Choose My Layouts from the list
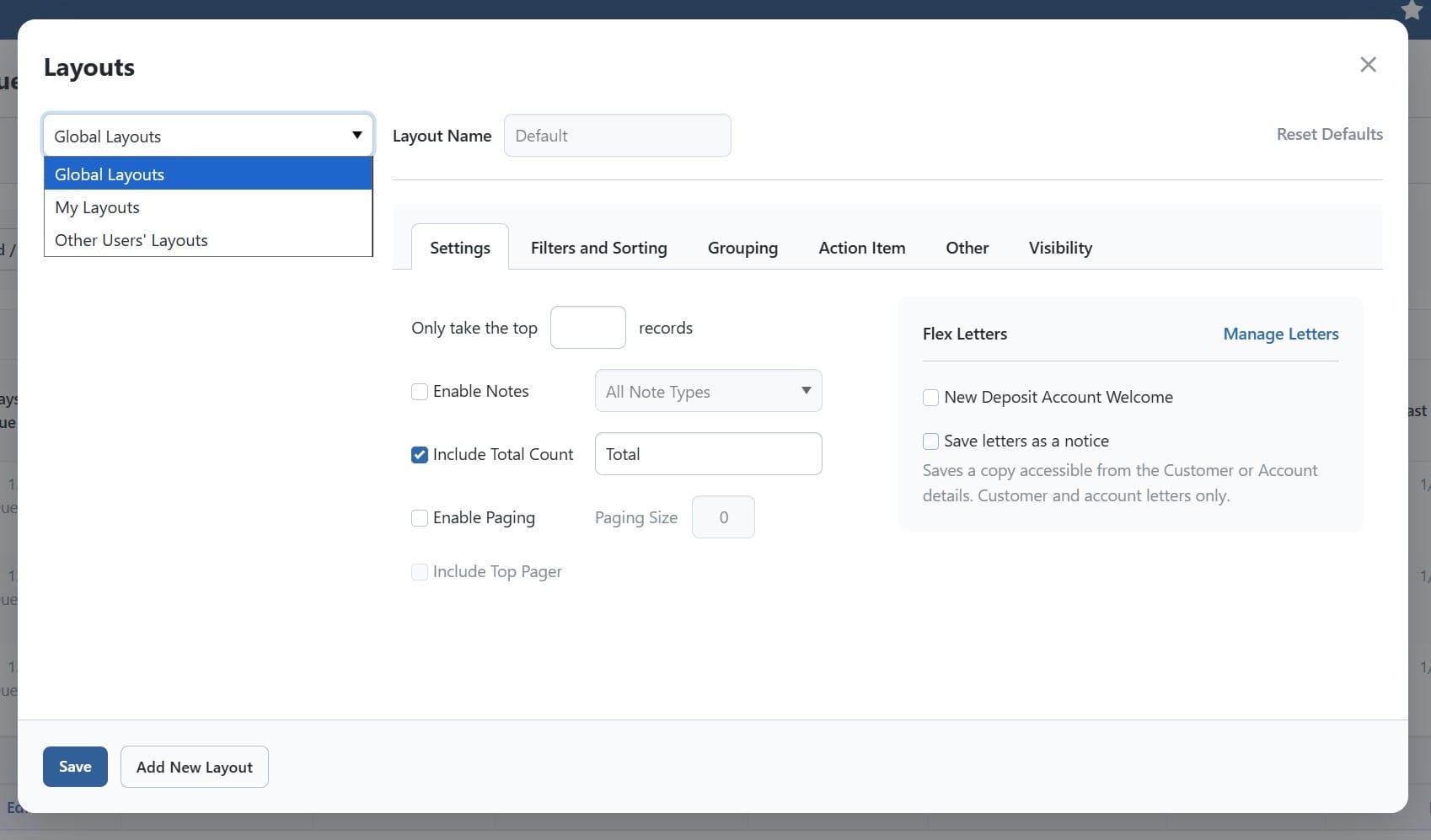This screenshot has width=1431, height=840. pyautogui.click(x=208, y=207)
